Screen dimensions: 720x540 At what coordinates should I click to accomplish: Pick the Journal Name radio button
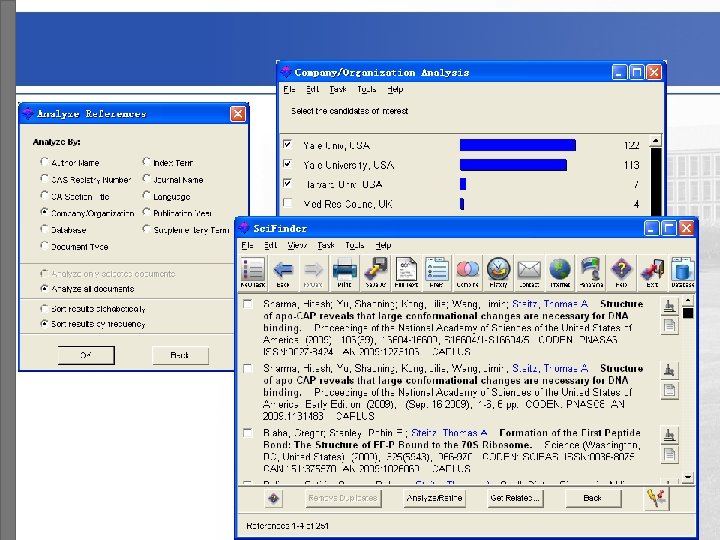146,179
